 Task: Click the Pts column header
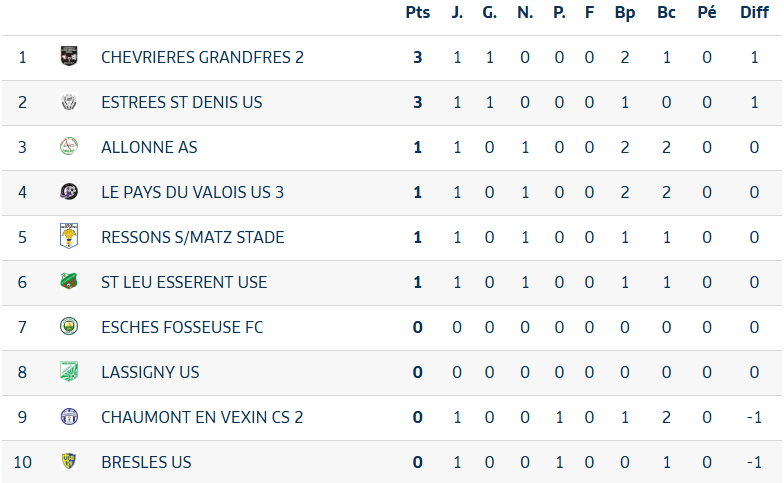click(x=417, y=13)
